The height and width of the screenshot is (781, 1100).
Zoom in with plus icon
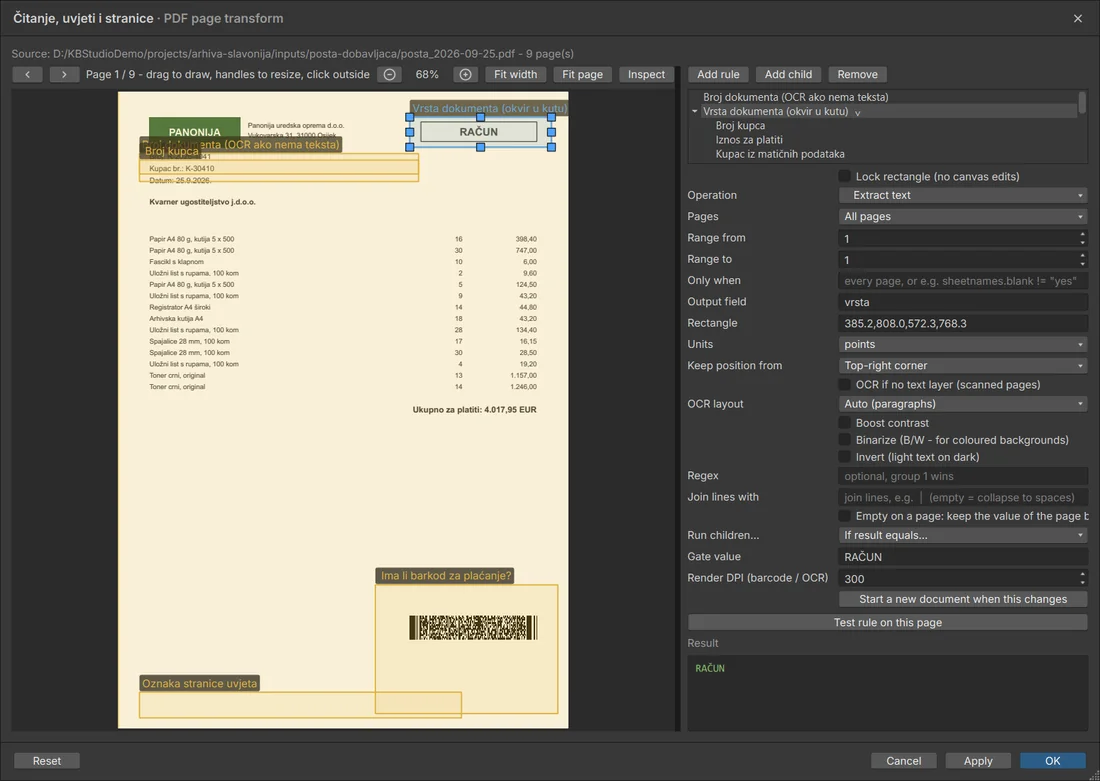[465, 74]
